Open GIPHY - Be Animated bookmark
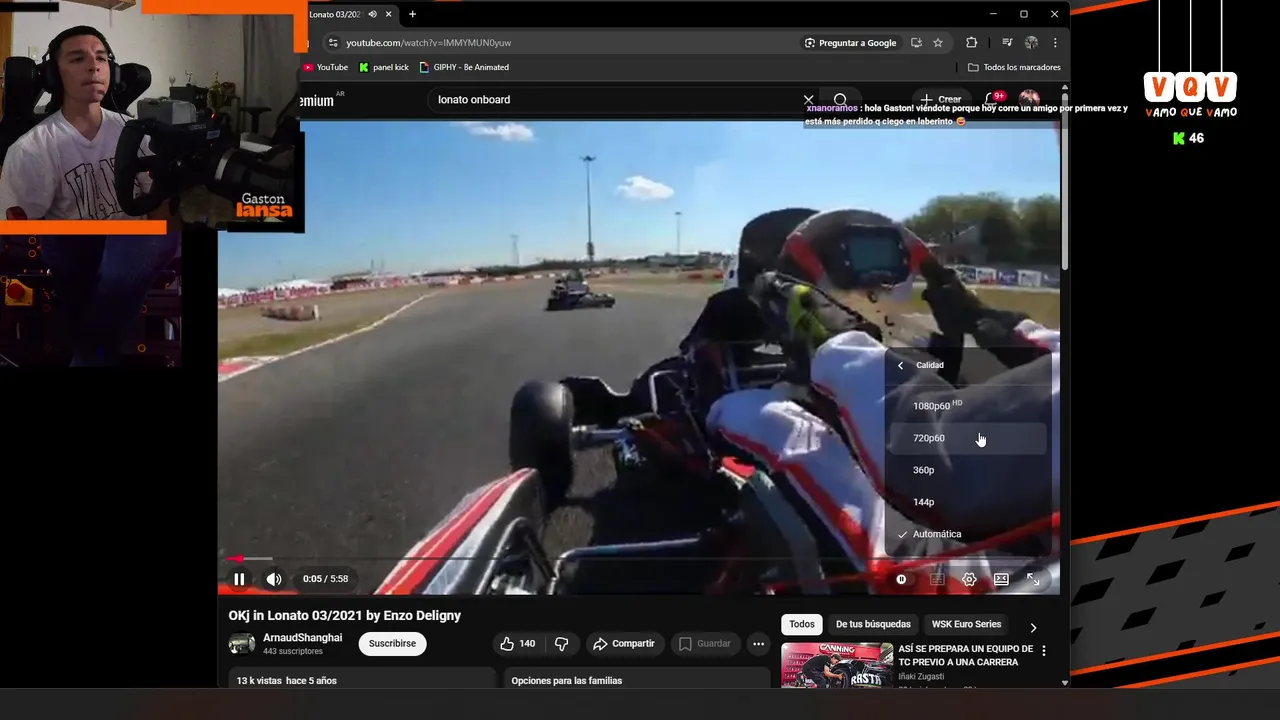 (464, 67)
